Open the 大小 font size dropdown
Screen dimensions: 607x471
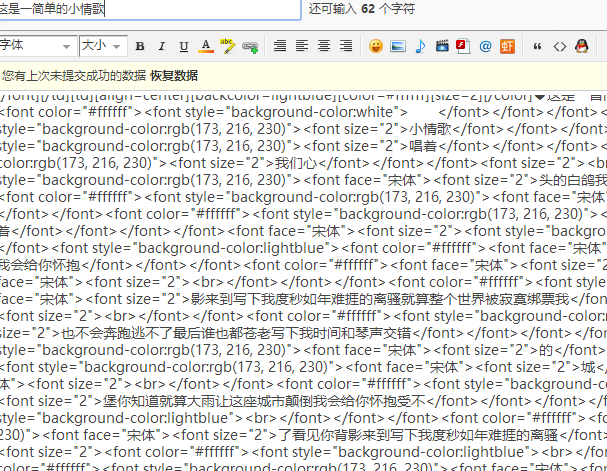pos(103,46)
